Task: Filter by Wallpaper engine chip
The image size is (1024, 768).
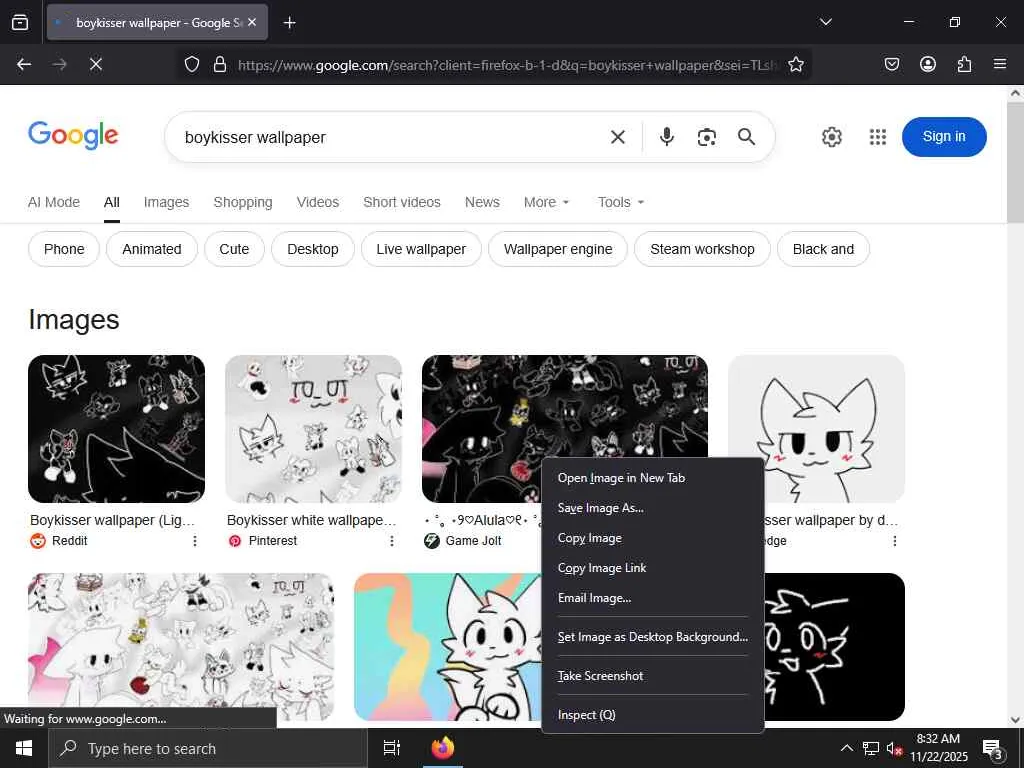Action: (x=558, y=249)
